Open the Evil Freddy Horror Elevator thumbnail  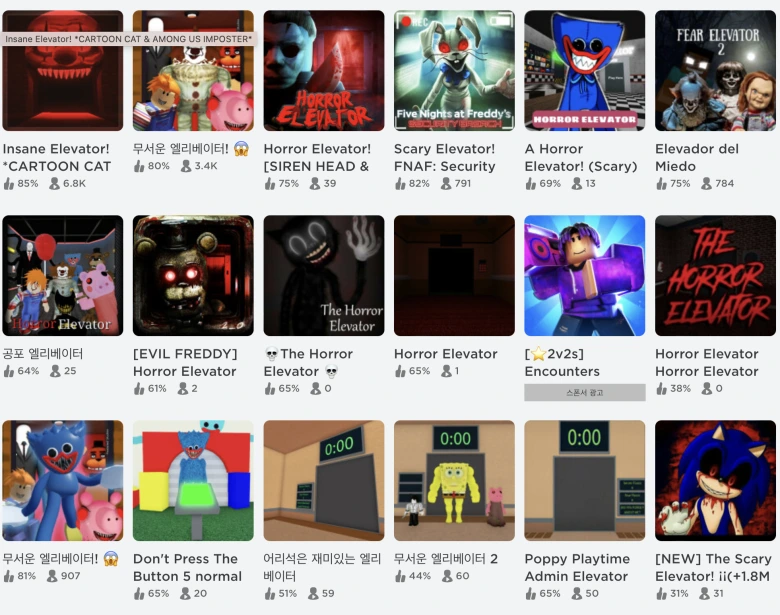(x=193, y=276)
